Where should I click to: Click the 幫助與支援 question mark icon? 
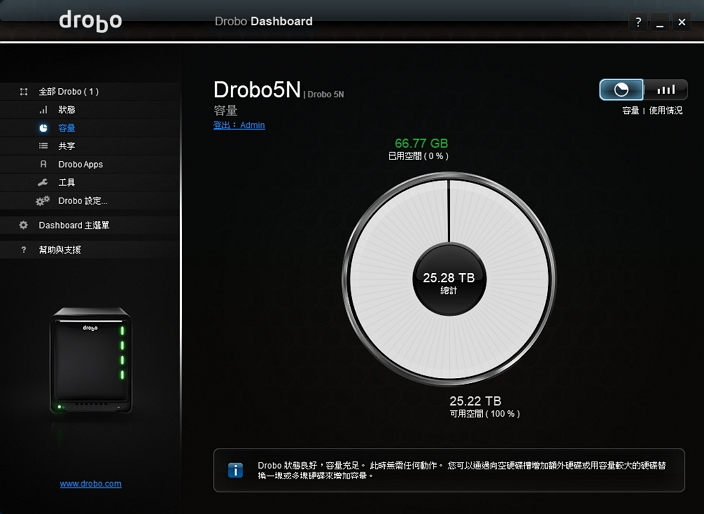pyautogui.click(x=23, y=250)
